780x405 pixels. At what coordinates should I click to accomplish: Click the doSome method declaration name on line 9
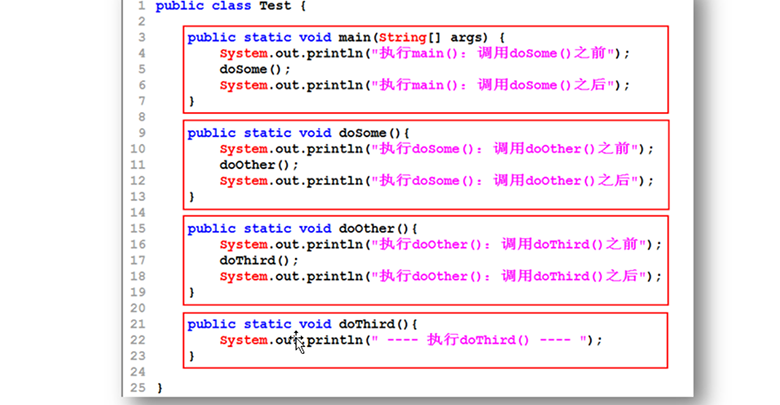[365, 133]
